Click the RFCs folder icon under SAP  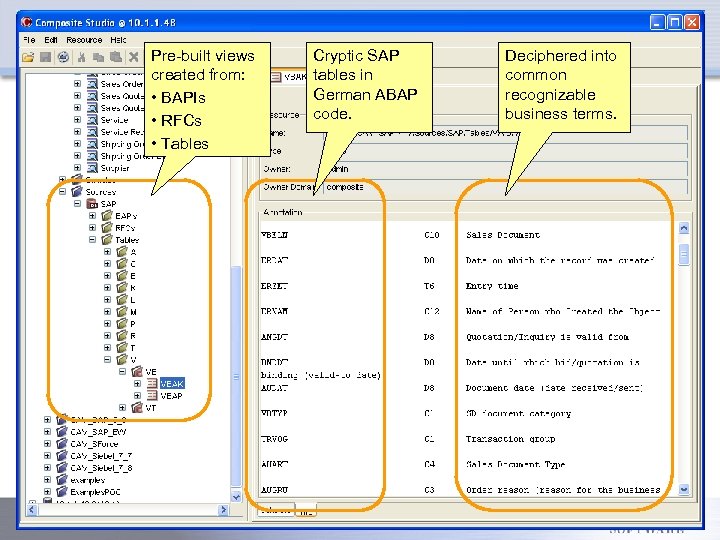[x=107, y=227]
